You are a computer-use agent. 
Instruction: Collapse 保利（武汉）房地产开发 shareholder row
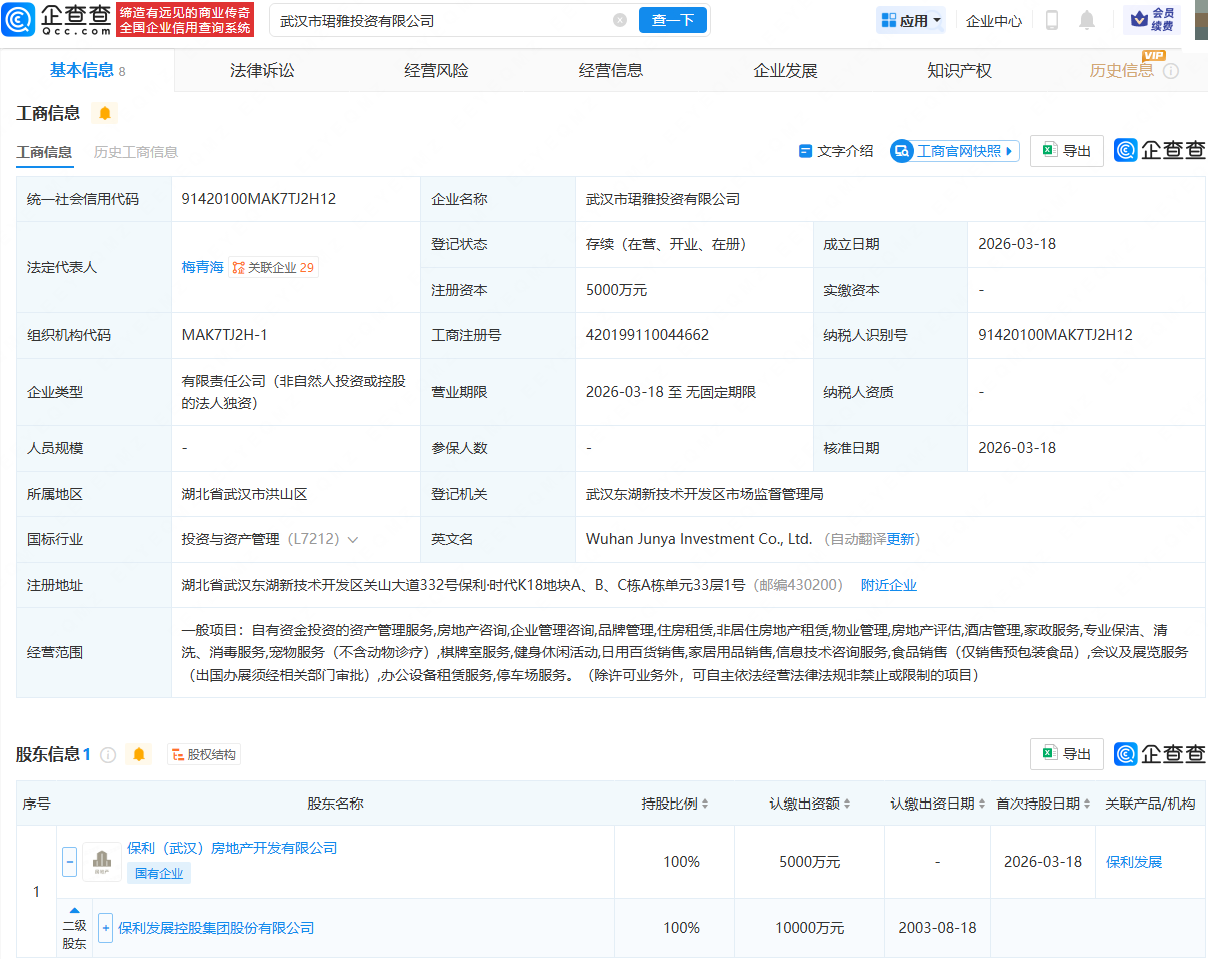pos(69,861)
